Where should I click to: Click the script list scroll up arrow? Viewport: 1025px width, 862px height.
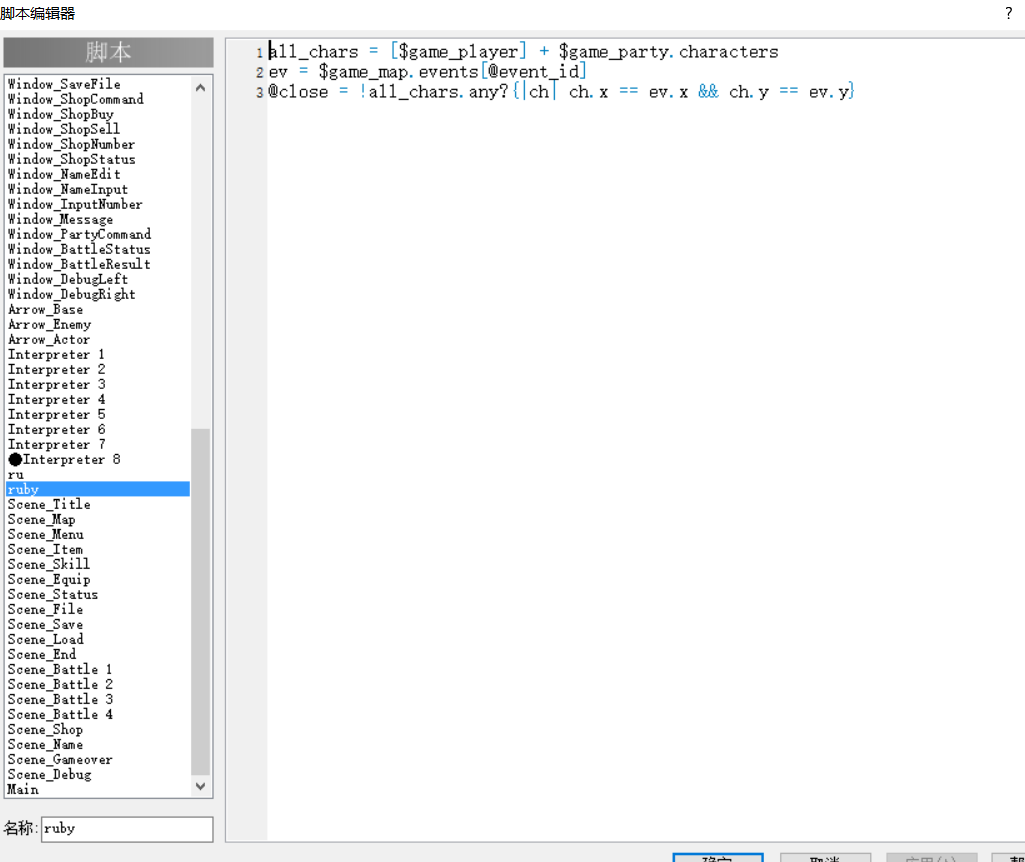201,88
